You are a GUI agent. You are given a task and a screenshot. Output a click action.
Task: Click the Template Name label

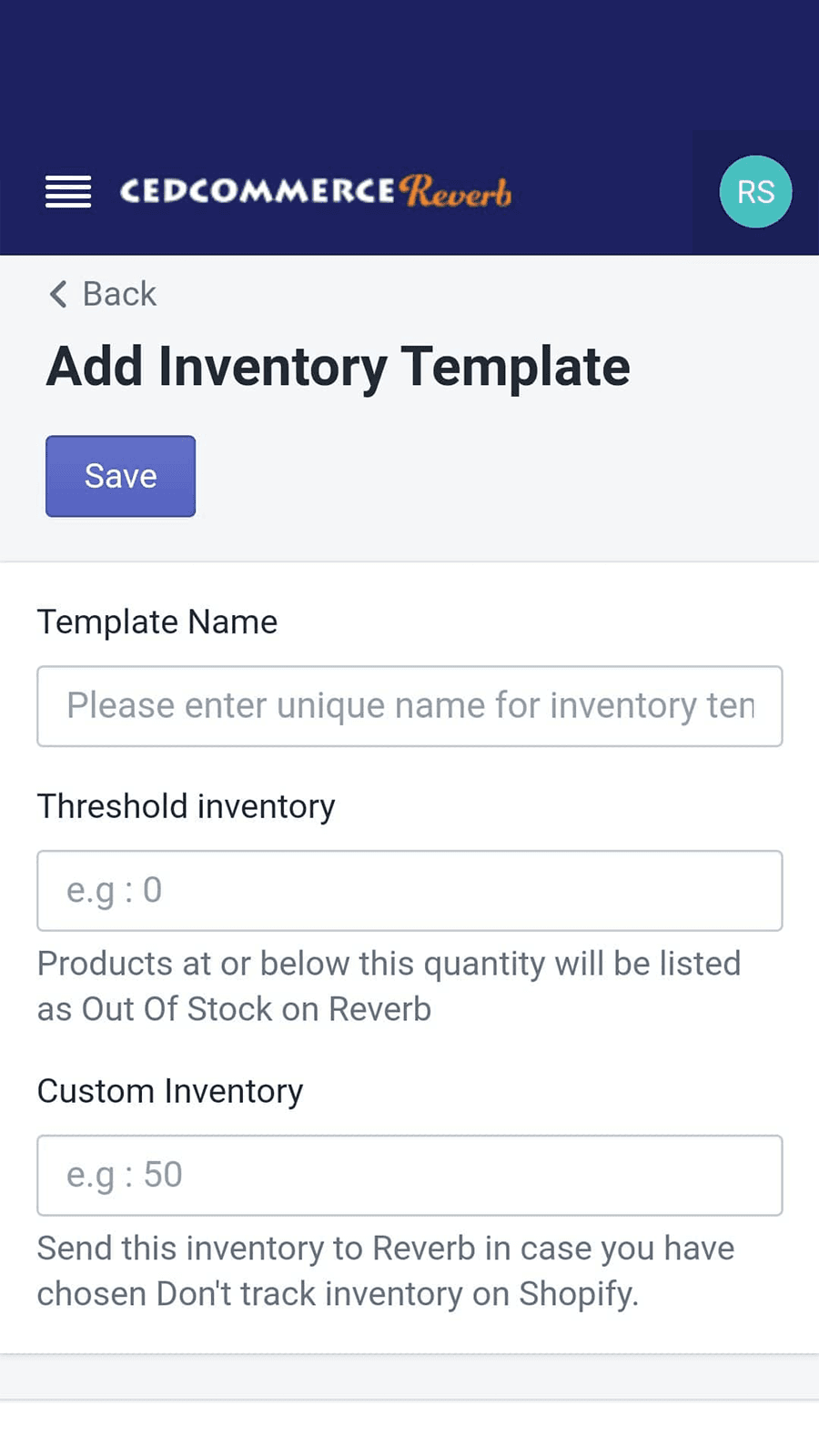pyautogui.click(x=157, y=622)
